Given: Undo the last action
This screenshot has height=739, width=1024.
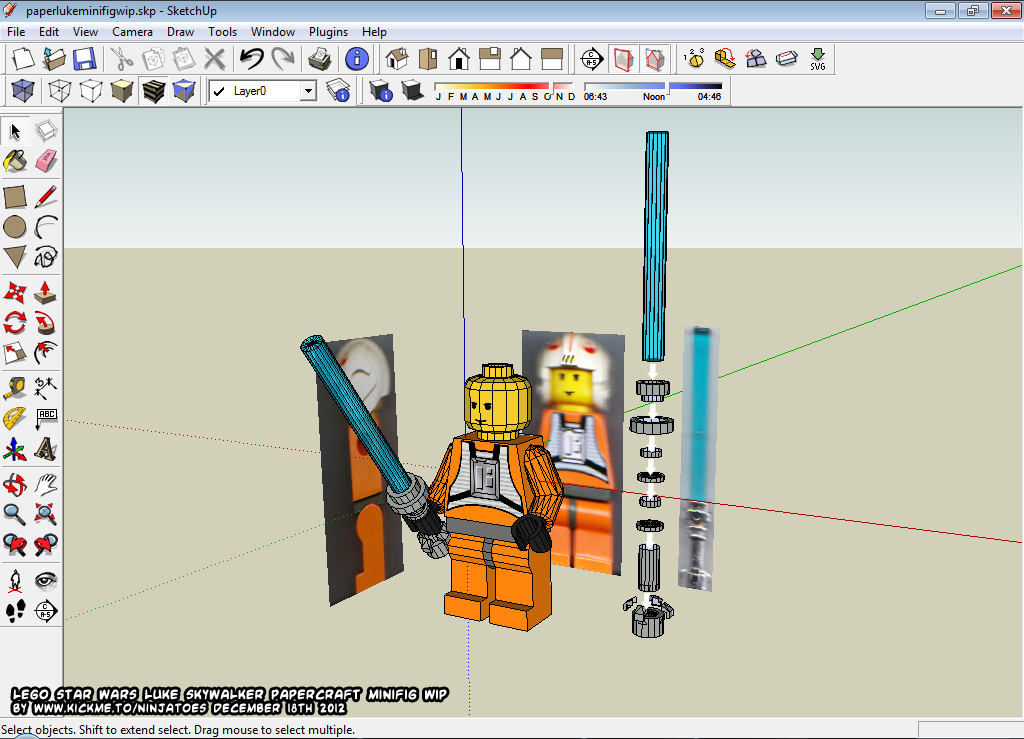Looking at the screenshot, I should pyautogui.click(x=251, y=59).
